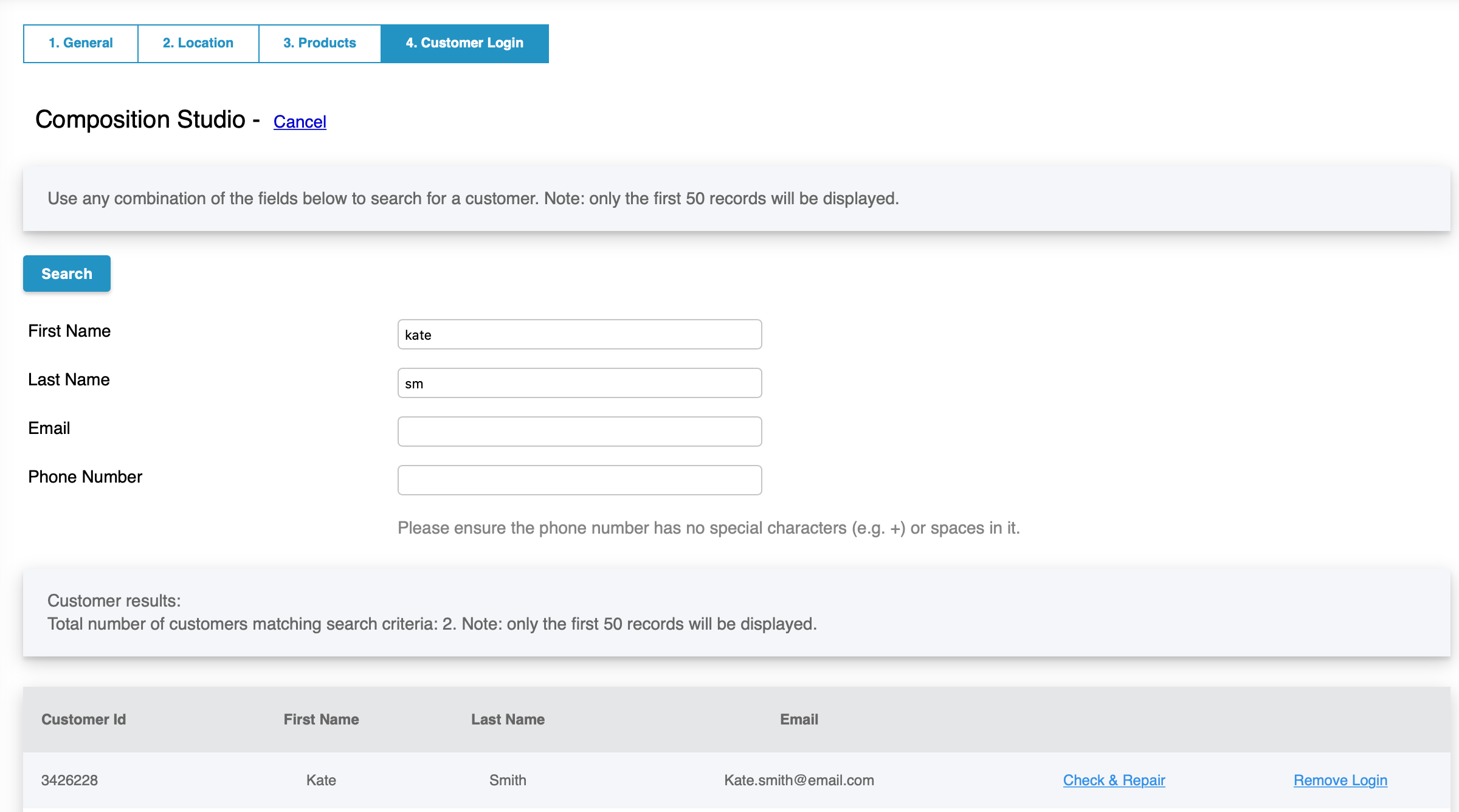The width and height of the screenshot is (1459, 812).
Task: Click inside the First Name field
Action: click(579, 334)
